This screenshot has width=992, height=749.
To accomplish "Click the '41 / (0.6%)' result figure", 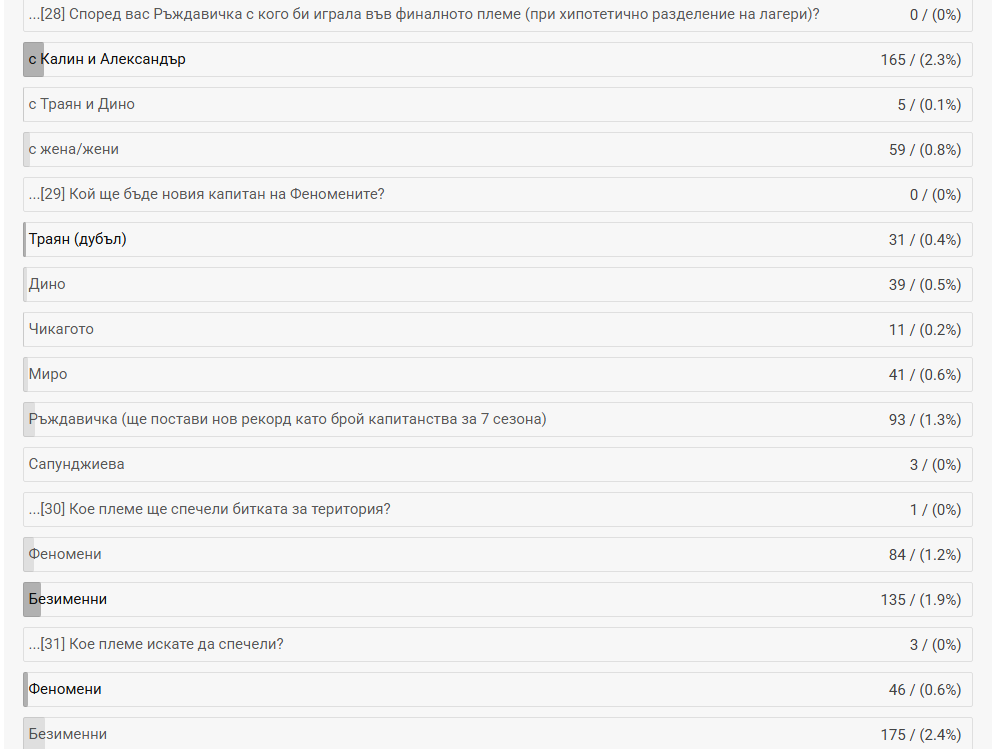I will click(924, 375).
